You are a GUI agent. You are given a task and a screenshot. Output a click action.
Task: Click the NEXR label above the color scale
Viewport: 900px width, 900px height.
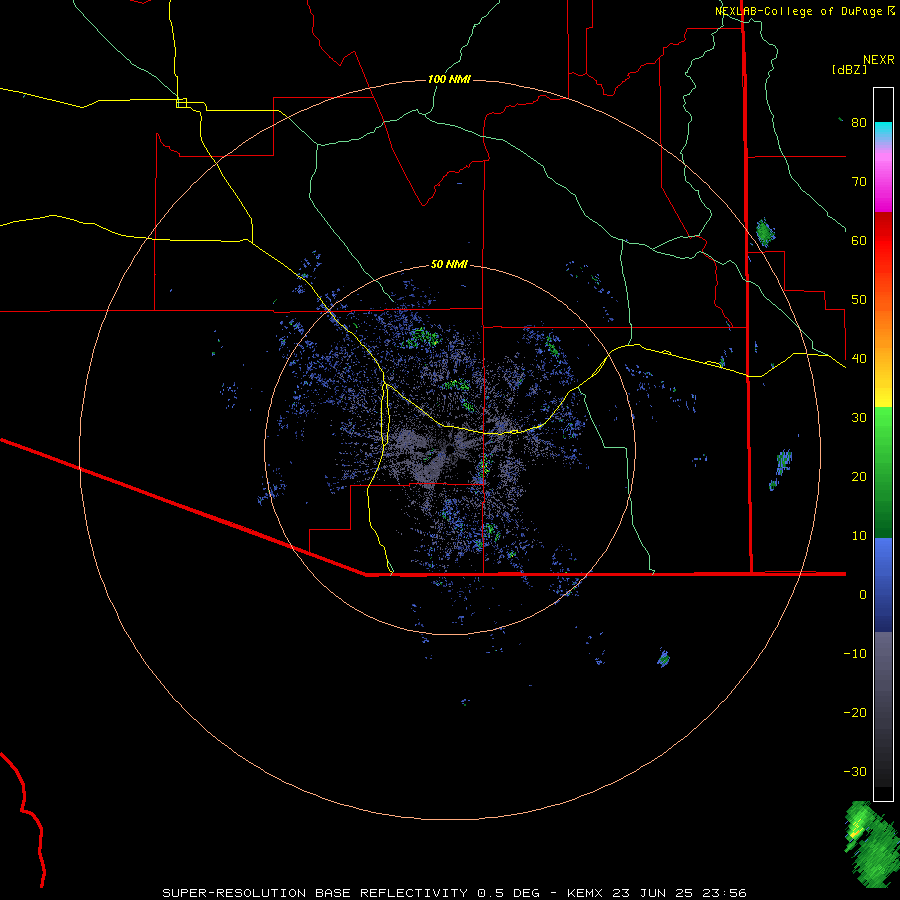click(878, 60)
